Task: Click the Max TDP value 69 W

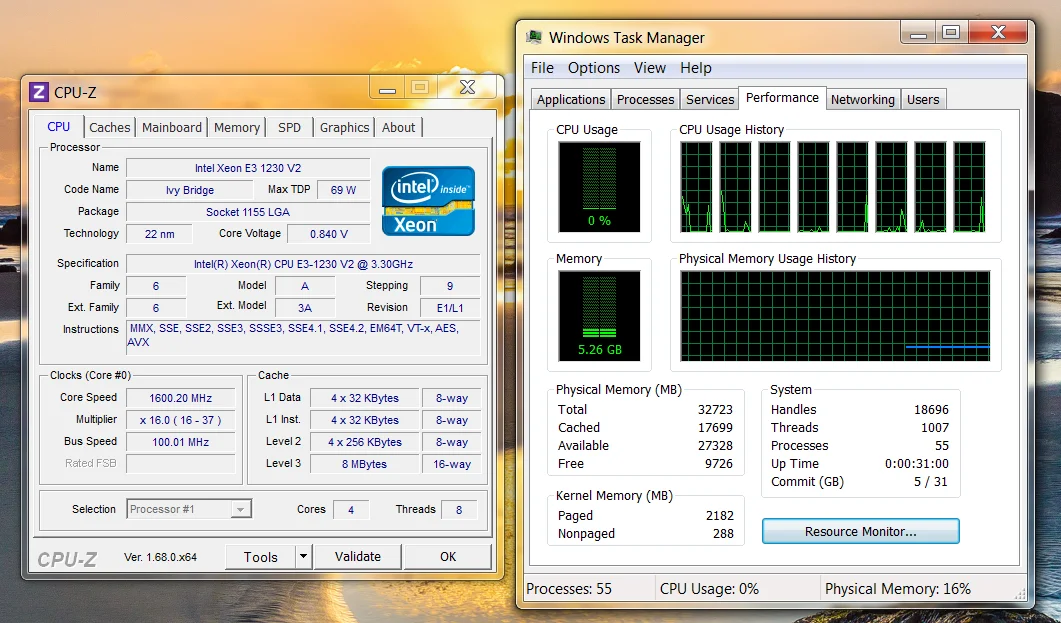Action: pos(343,190)
